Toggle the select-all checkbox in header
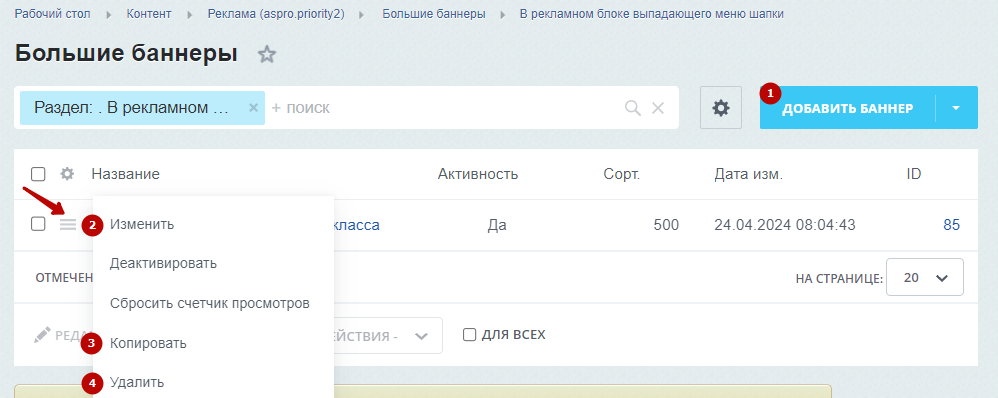The image size is (998, 398). tap(38, 174)
